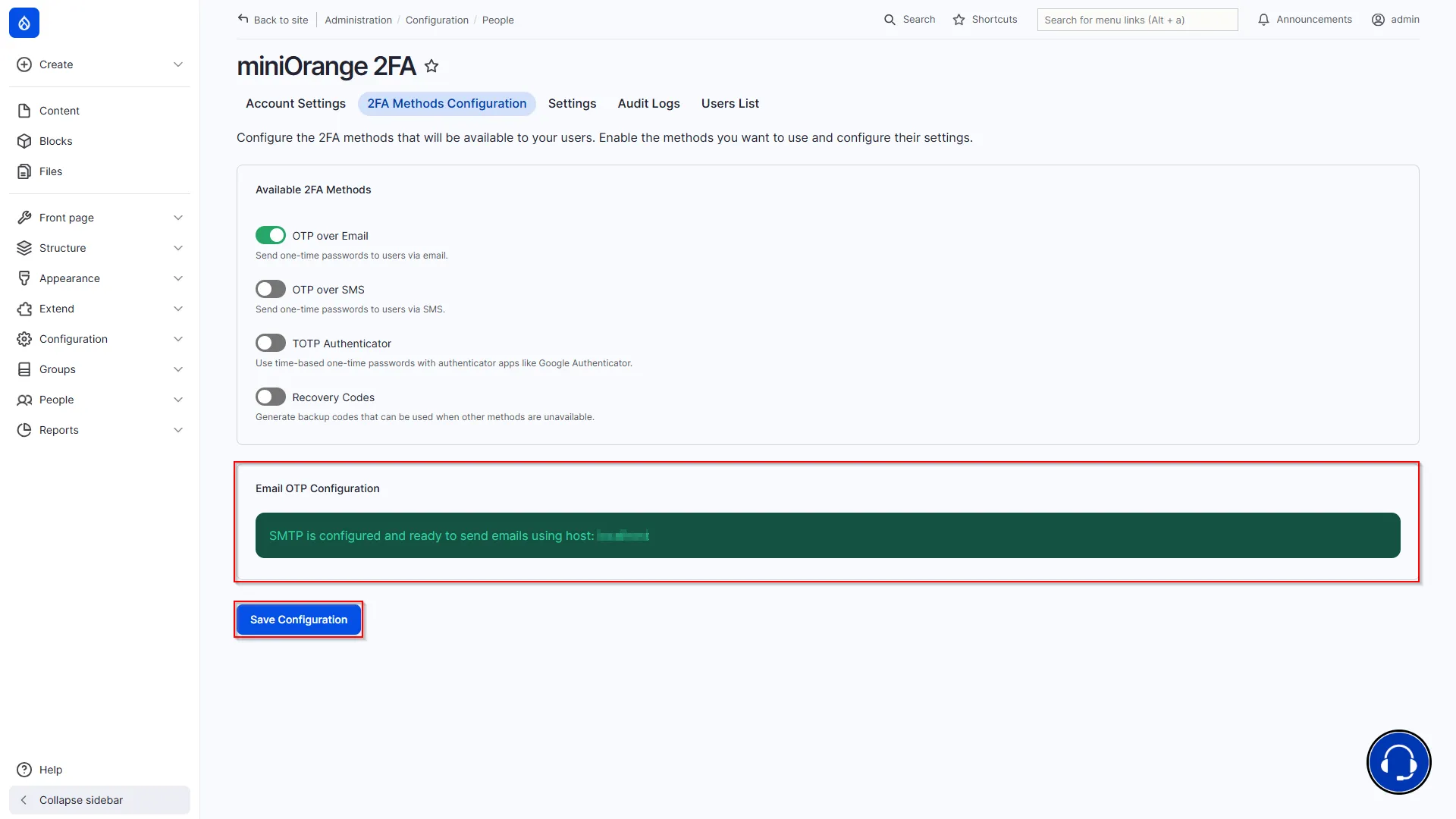Viewport: 1456px width, 819px height.
Task: Expand the Front page chevron
Action: (178, 218)
